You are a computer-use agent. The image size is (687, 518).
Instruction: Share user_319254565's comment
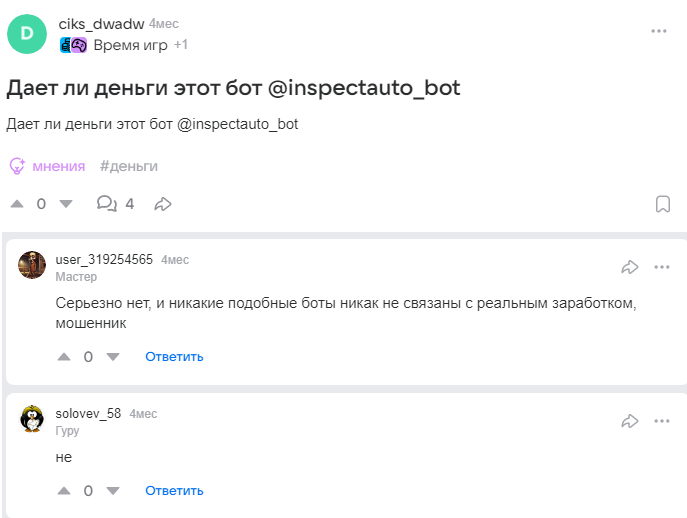(630, 267)
